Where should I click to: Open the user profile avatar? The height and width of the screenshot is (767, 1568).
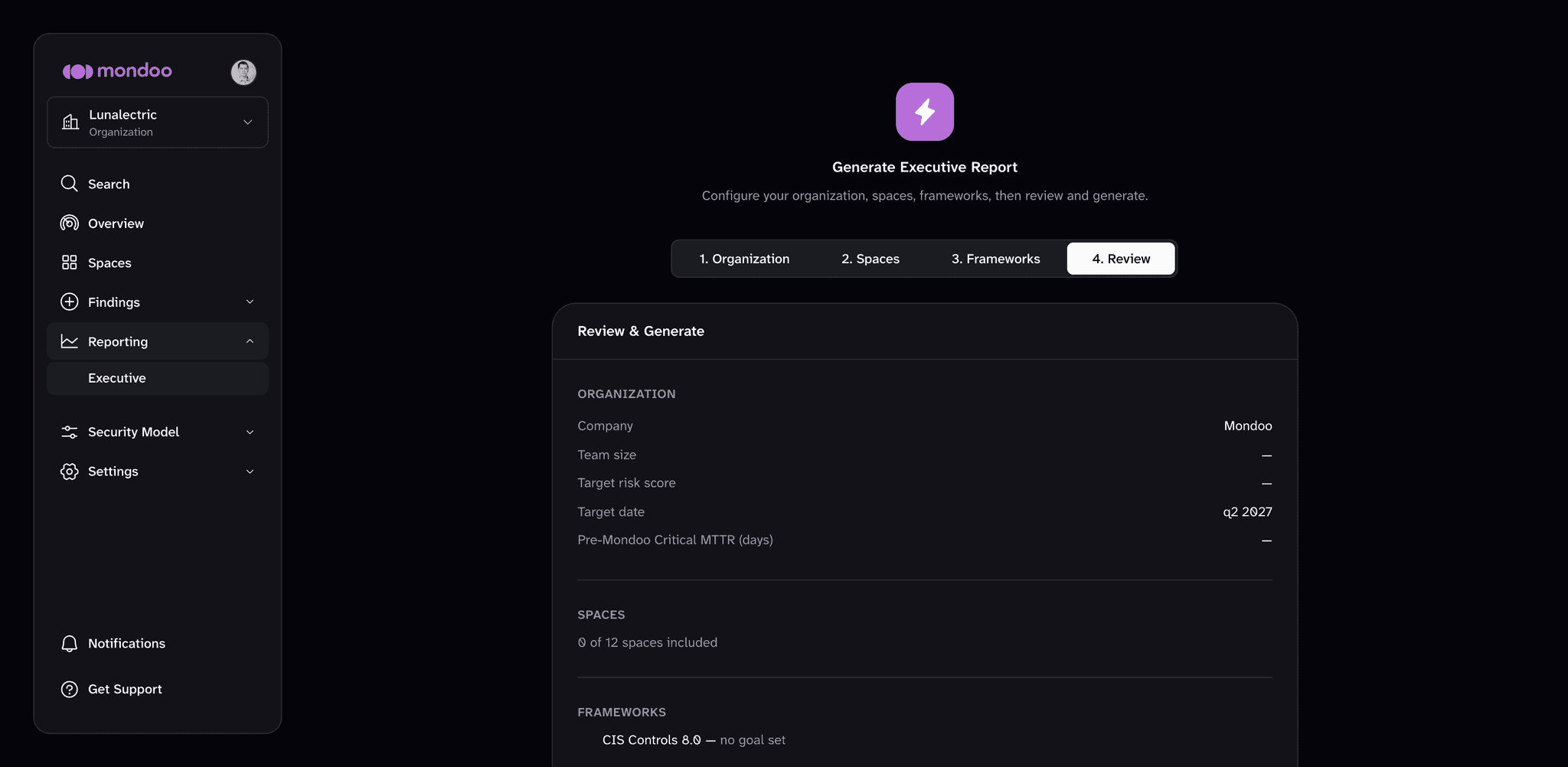[x=243, y=72]
